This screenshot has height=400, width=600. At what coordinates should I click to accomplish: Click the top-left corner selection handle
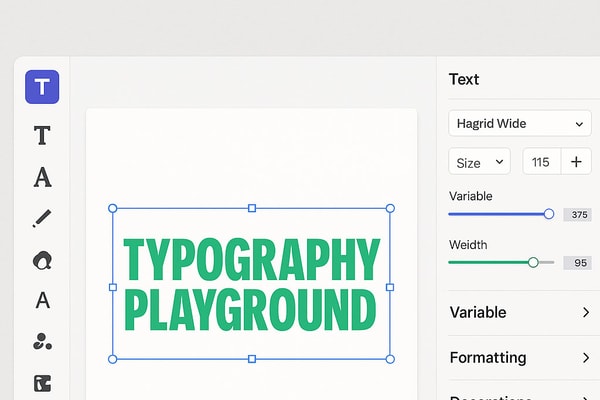112,208
